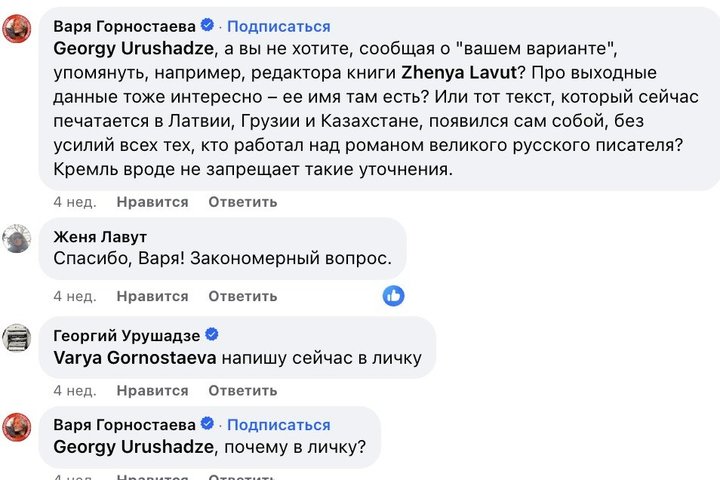The height and width of the screenshot is (480, 720).
Task: Click verified badge beside Георгий Урушадзе
Action: [212, 335]
